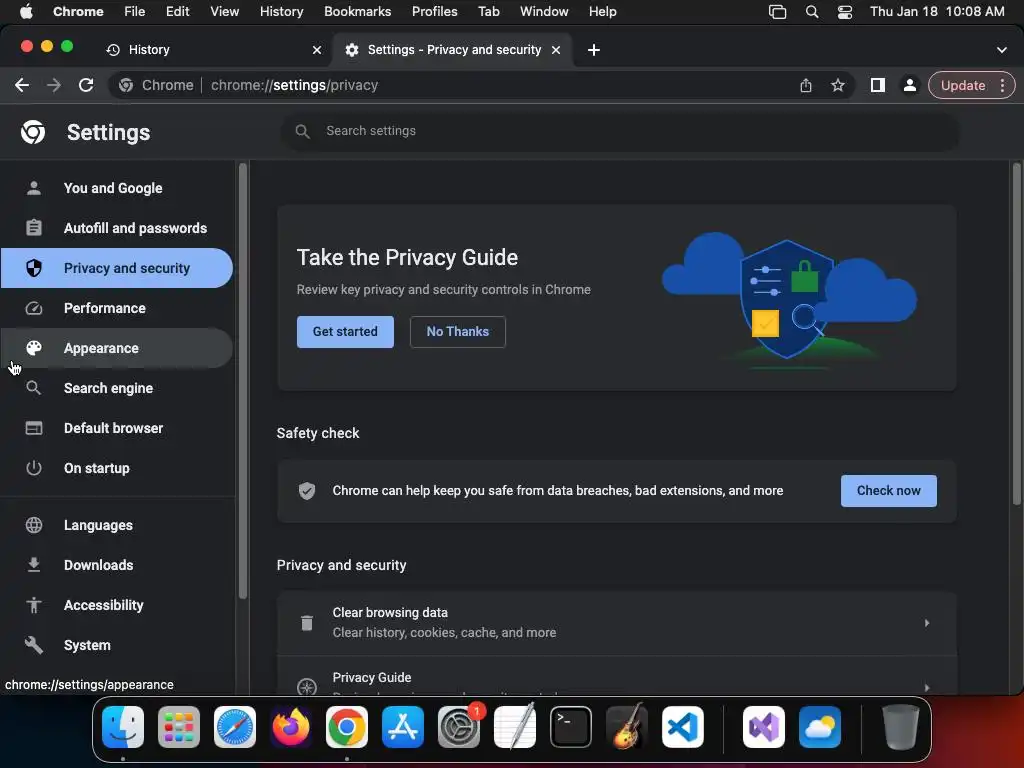The image size is (1024, 768).
Task: Open the Performance settings page
Action: click(116, 308)
